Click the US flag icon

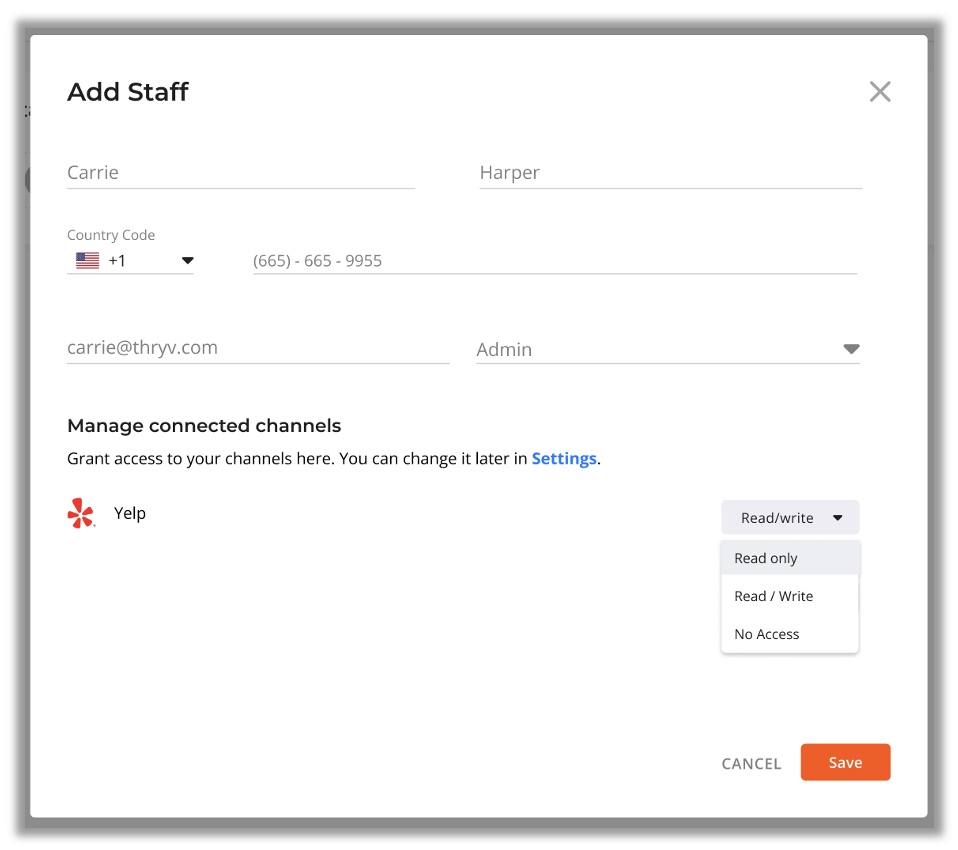(x=88, y=261)
